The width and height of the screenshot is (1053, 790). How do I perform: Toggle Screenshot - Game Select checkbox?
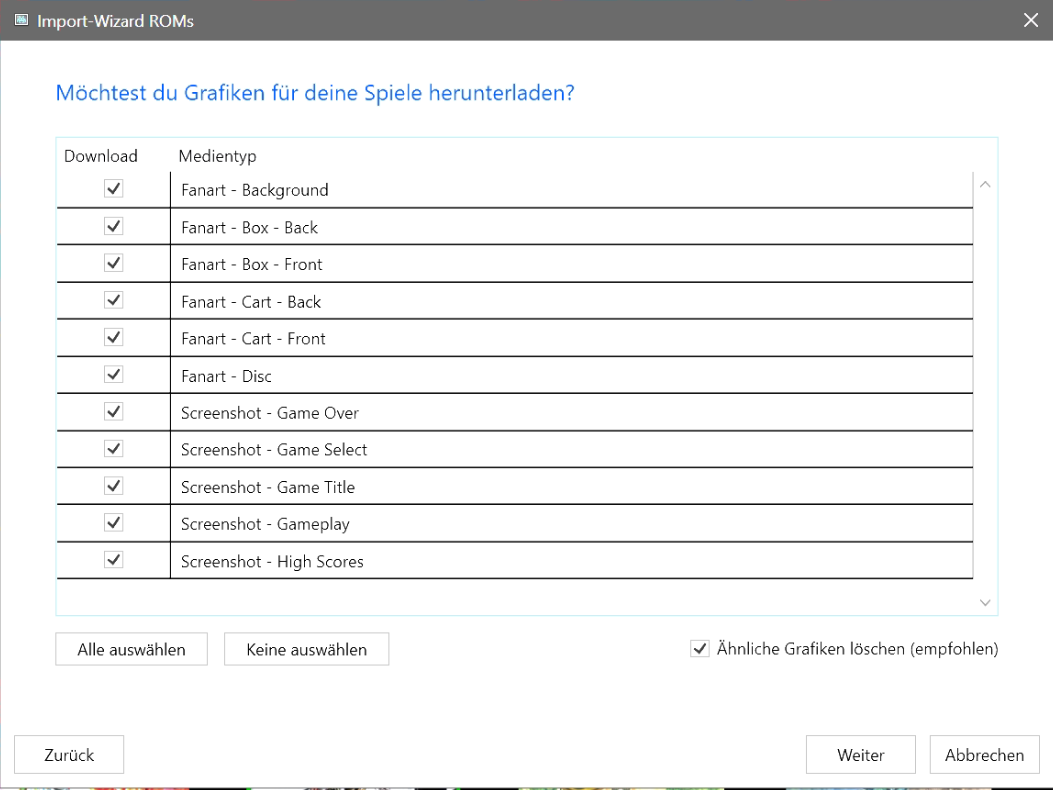pyautogui.click(x=114, y=449)
